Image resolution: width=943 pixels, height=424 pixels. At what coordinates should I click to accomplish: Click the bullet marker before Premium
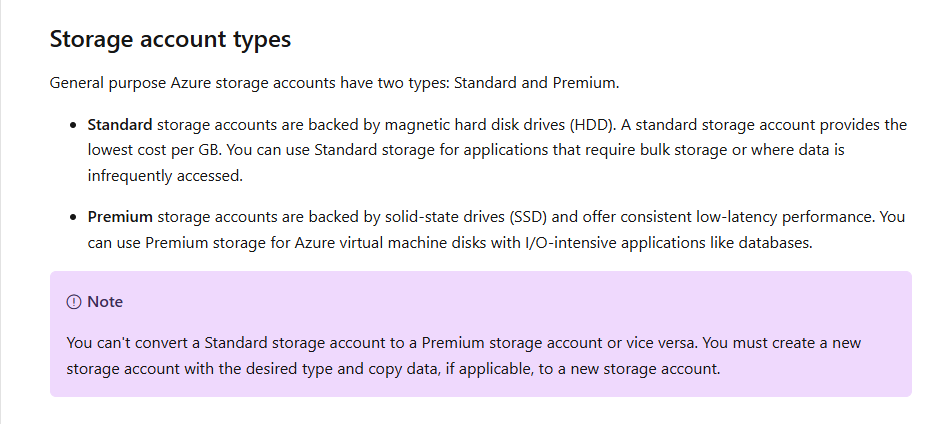point(73,217)
